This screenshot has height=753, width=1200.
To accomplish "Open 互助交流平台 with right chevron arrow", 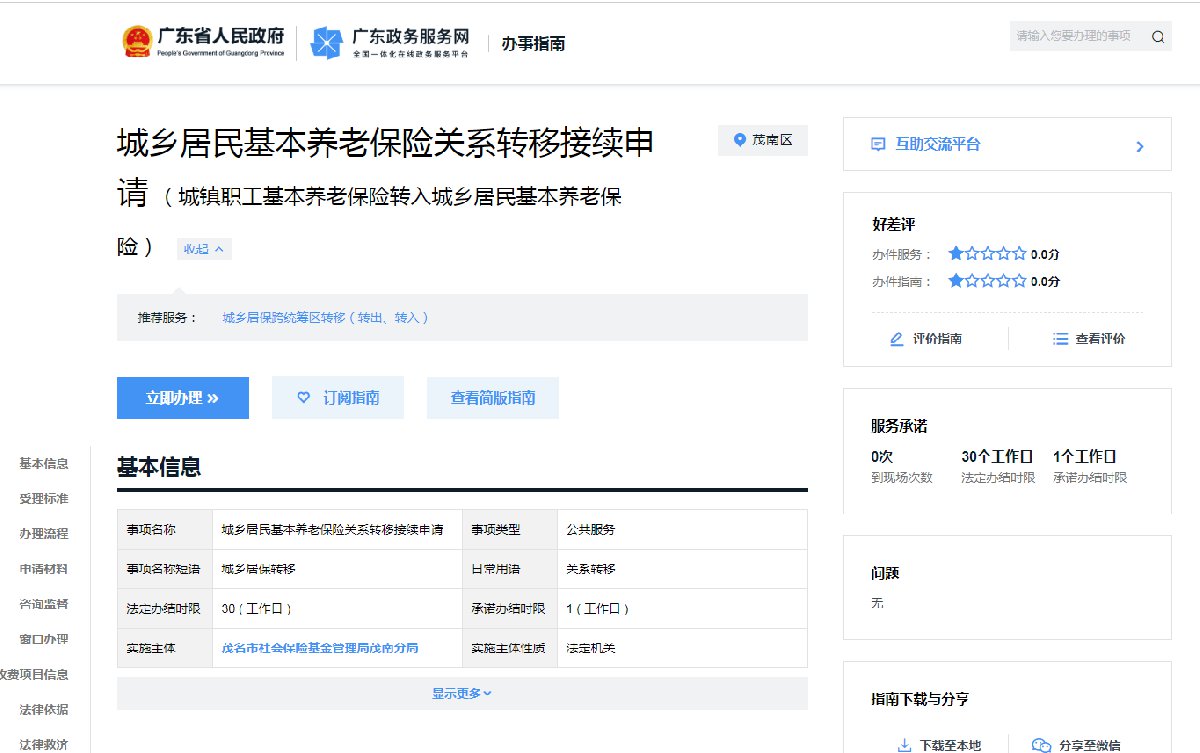I will pyautogui.click(x=1139, y=147).
